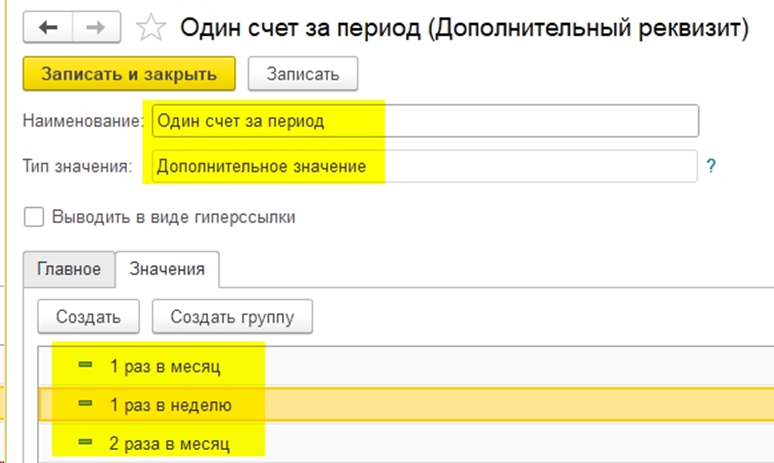Click Создать группу button
Image resolution: width=774 pixels, height=463 pixels.
click(x=232, y=316)
